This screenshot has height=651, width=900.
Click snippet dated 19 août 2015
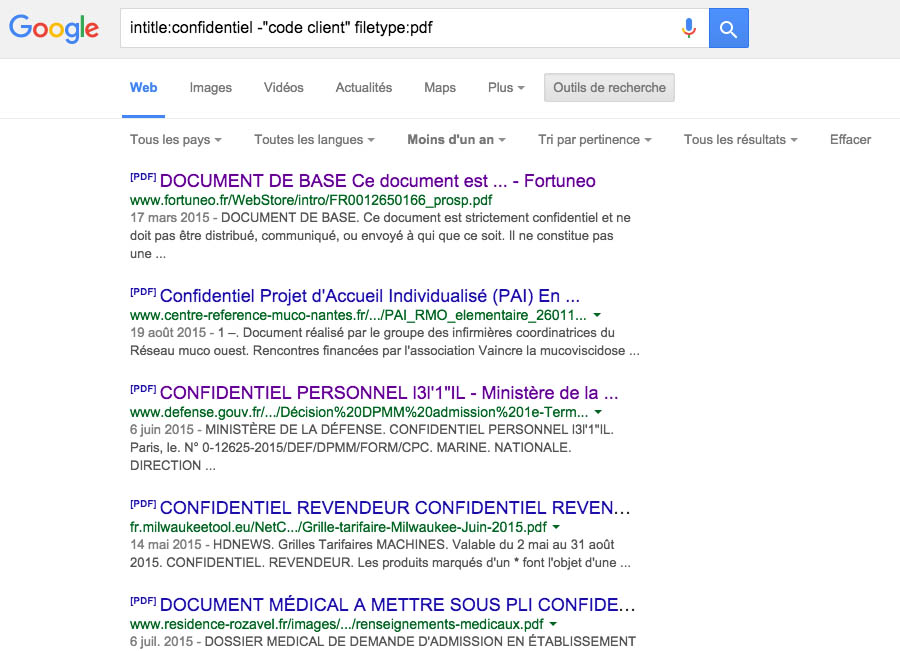point(385,342)
